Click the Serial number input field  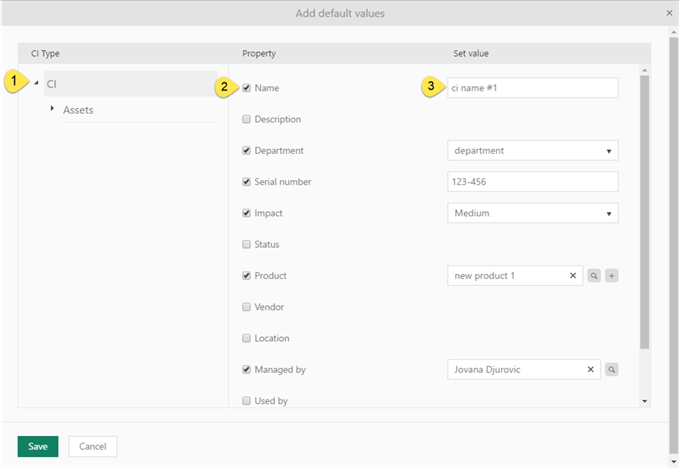coord(532,182)
